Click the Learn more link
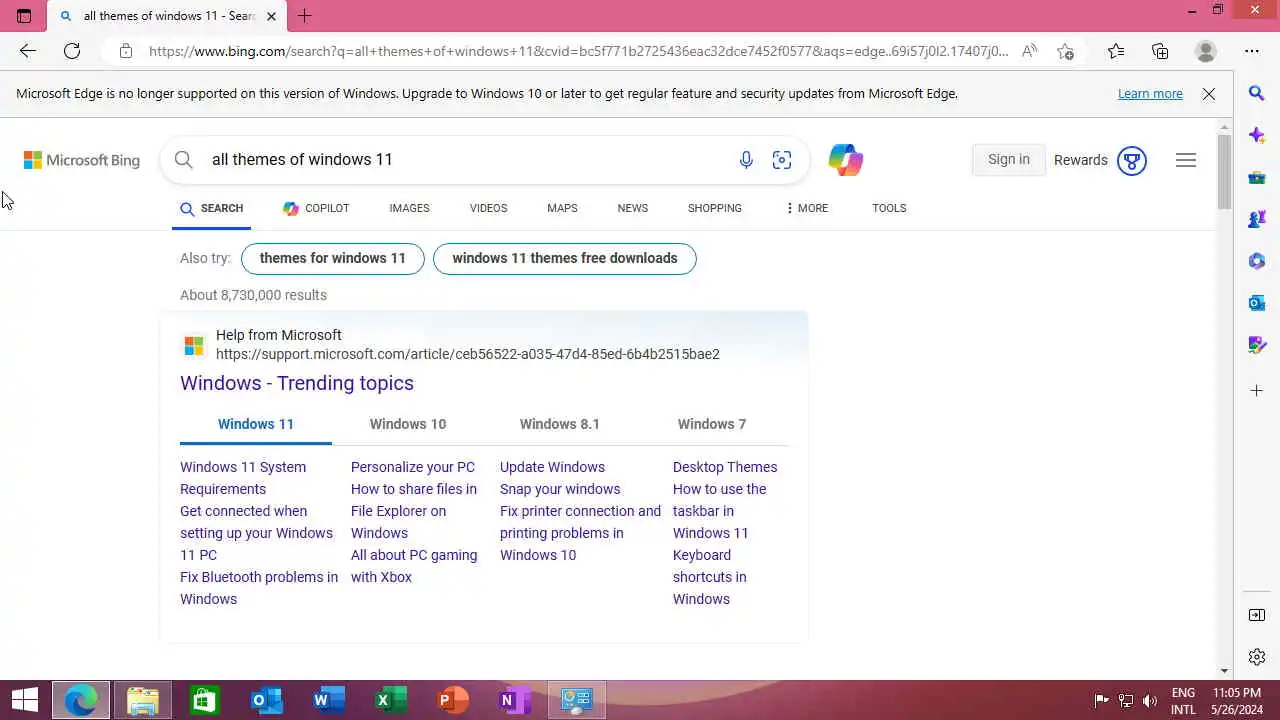Image resolution: width=1280 pixels, height=720 pixels. pos(1150,94)
